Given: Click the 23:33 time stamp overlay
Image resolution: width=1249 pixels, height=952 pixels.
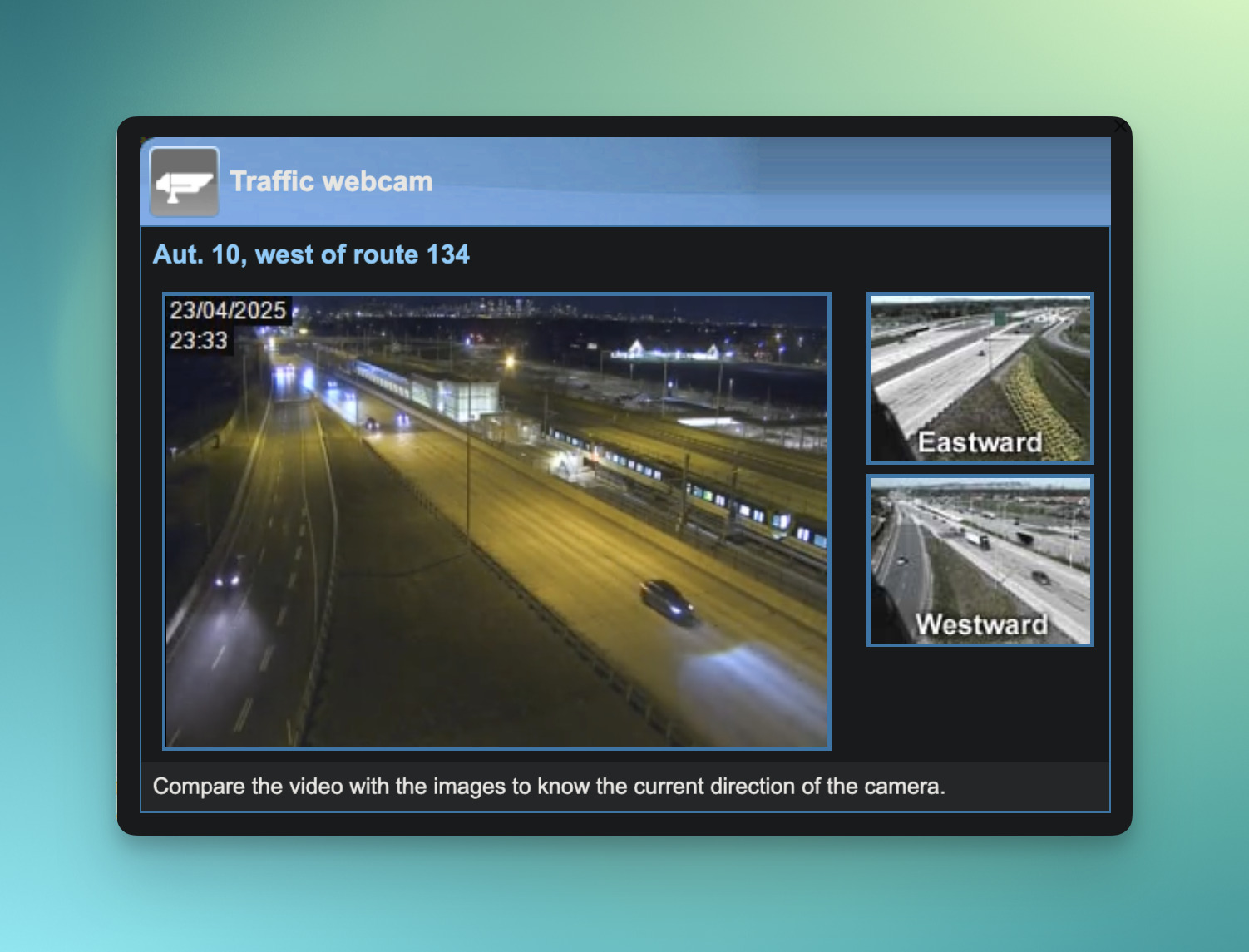Looking at the screenshot, I should click(199, 340).
